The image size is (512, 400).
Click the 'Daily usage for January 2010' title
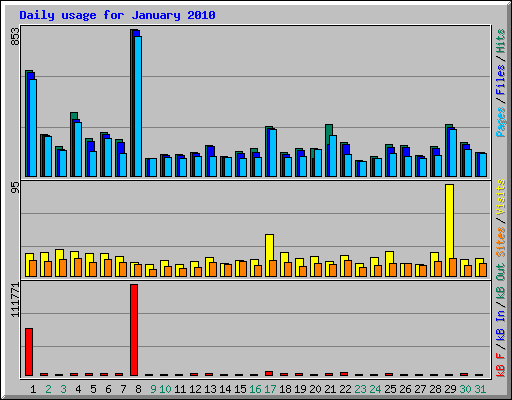point(117,15)
